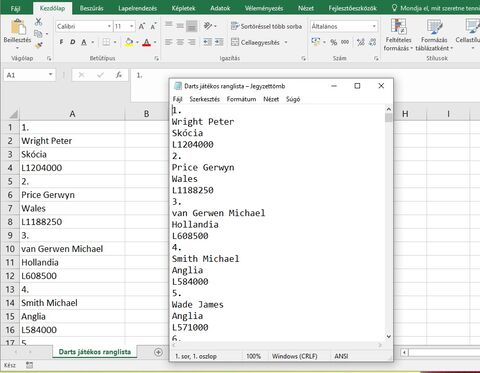Click the Beillesztés paste icon
This screenshot has height=373, width=480.
[x=18, y=27]
